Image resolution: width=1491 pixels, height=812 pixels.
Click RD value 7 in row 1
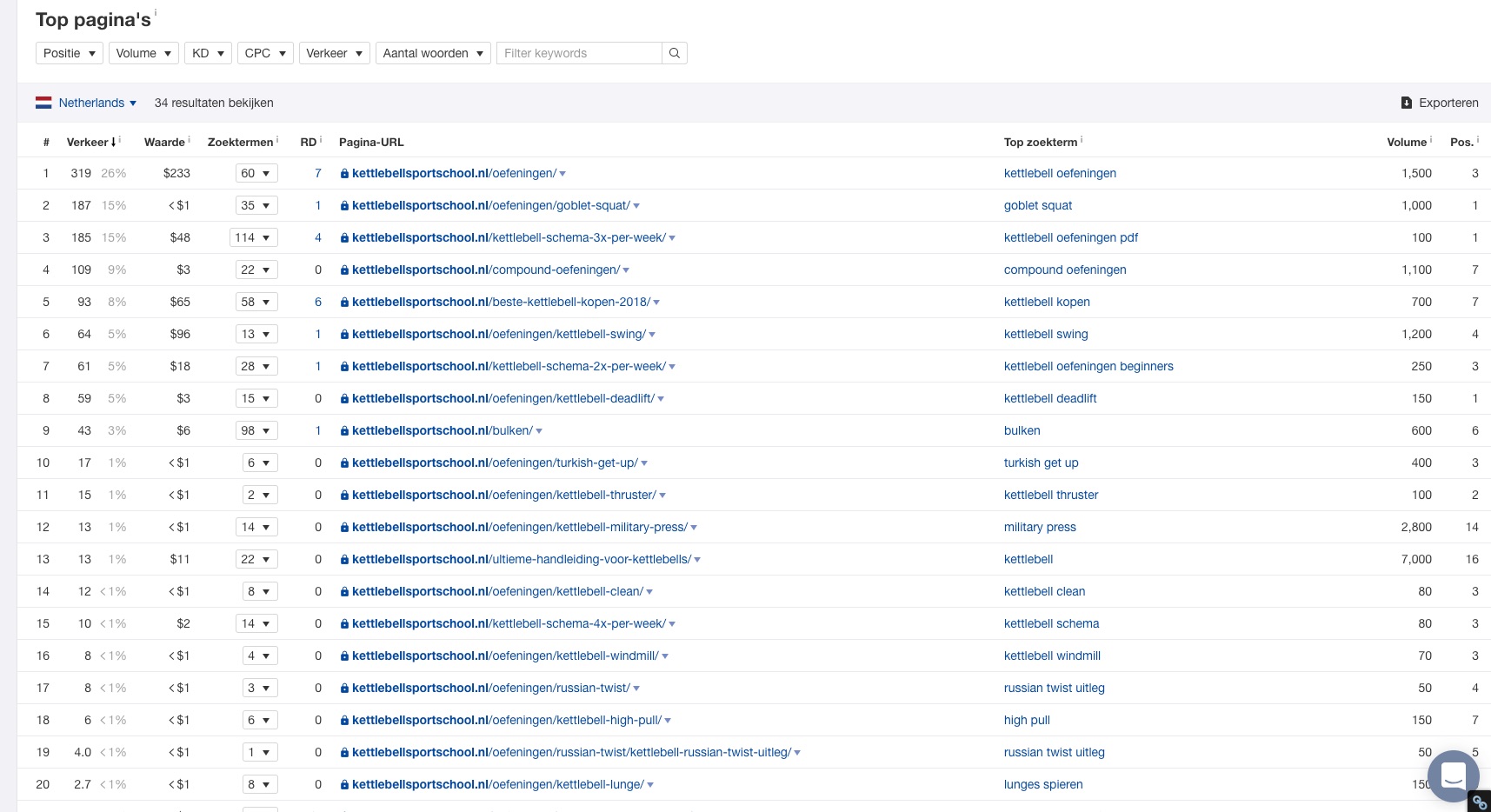point(318,173)
